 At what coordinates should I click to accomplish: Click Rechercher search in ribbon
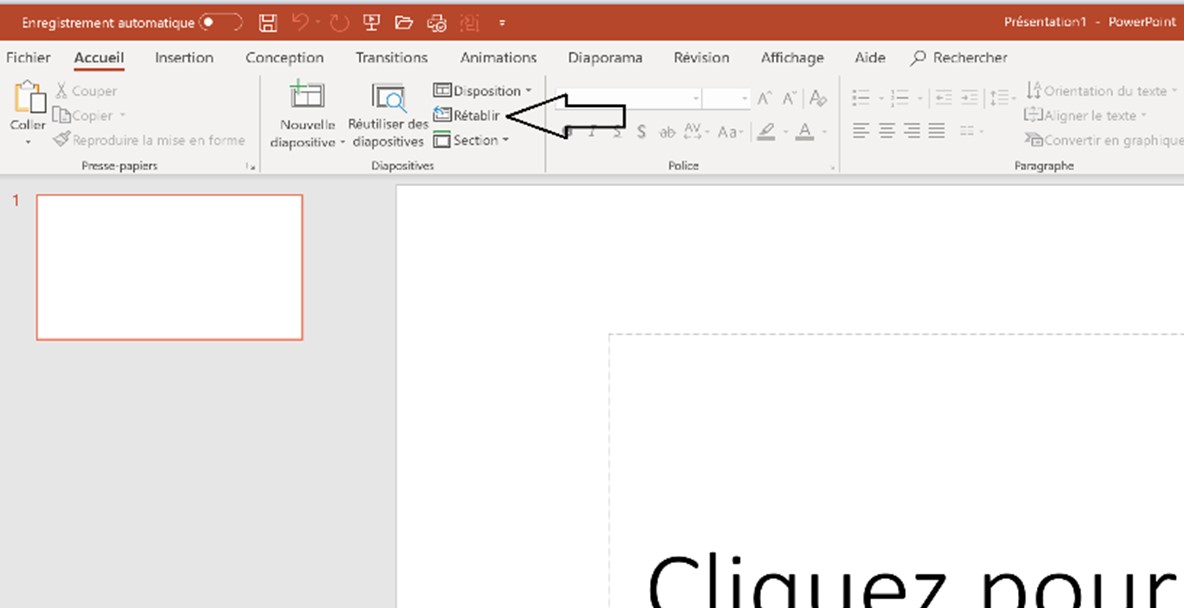(x=959, y=58)
